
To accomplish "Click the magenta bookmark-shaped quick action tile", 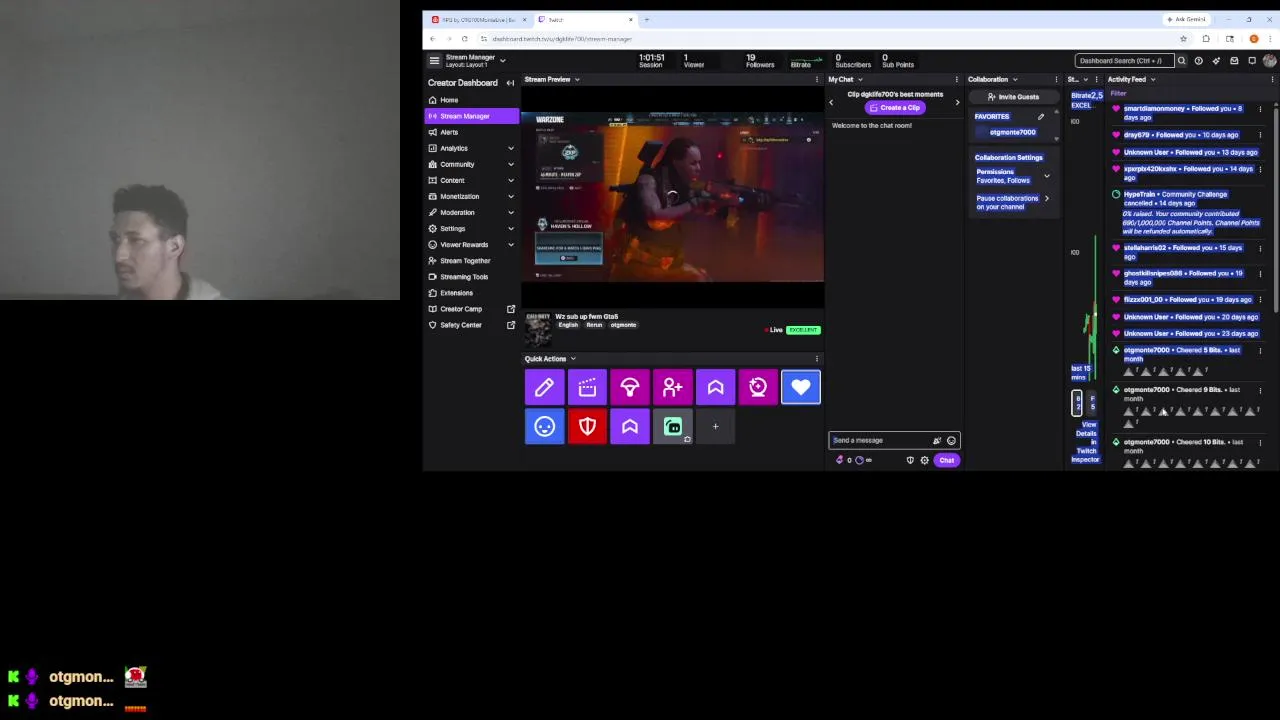I will [715, 387].
